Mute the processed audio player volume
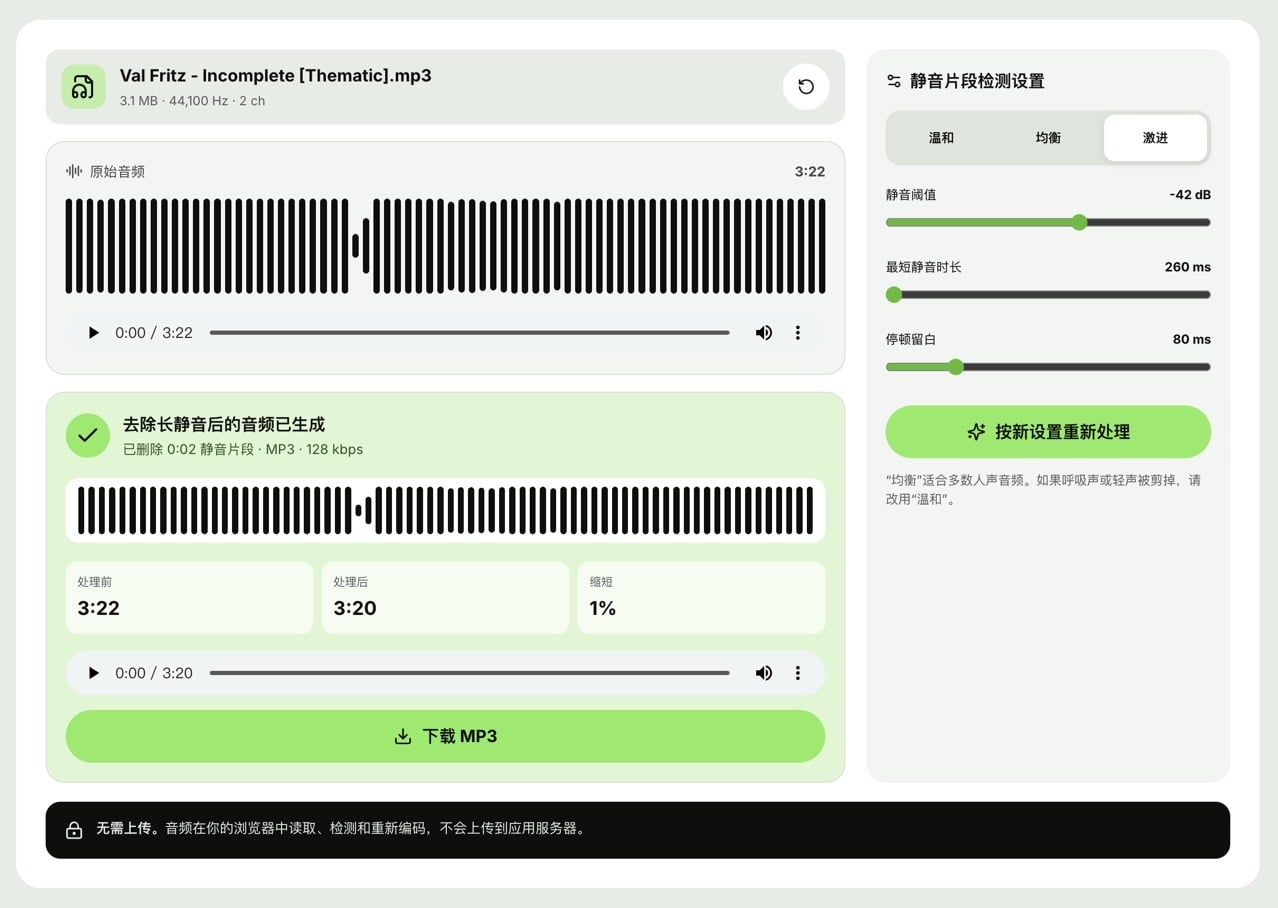 764,673
